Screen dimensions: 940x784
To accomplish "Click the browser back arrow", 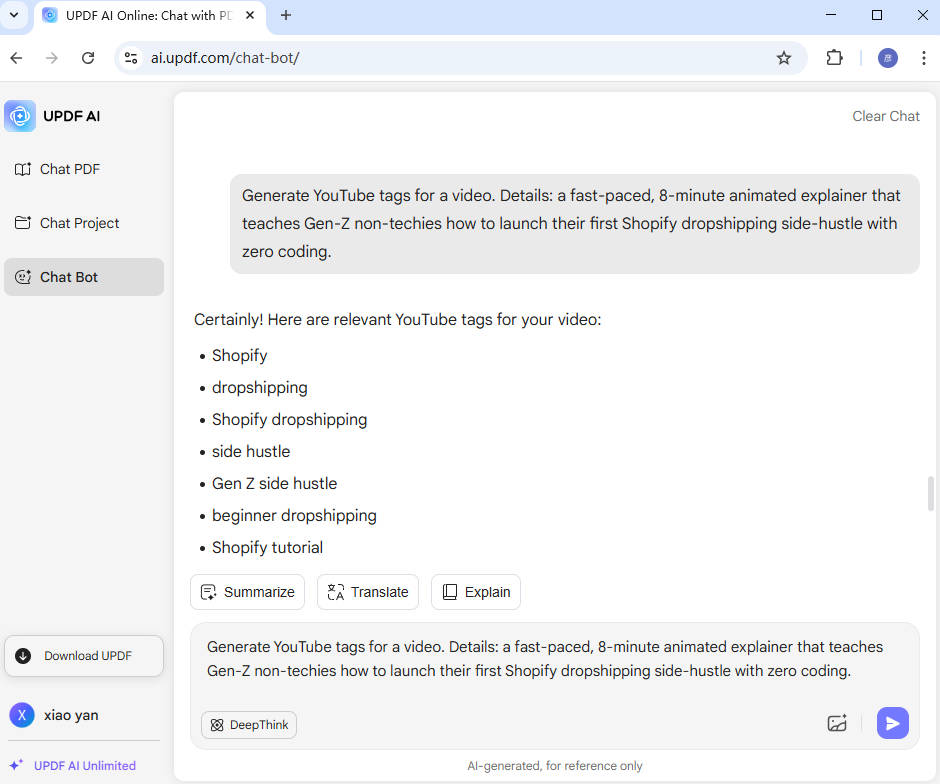I will 16,58.
